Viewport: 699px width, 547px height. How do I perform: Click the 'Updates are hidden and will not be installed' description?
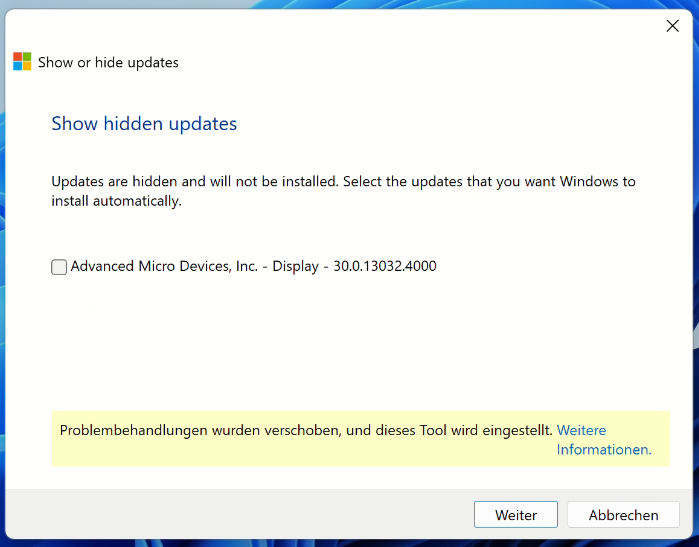pyautogui.click(x=343, y=191)
